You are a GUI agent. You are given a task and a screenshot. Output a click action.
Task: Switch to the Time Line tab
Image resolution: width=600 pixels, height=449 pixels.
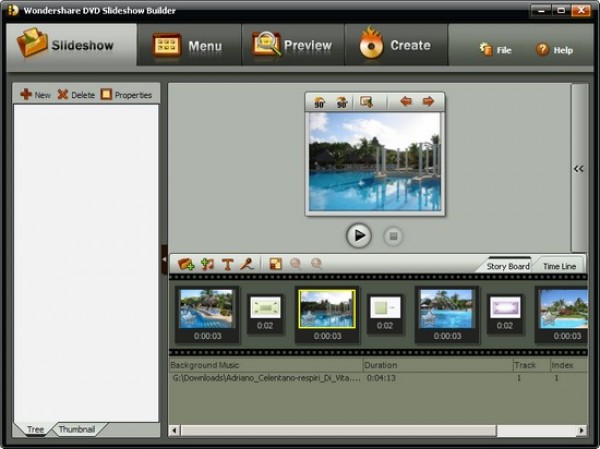click(x=559, y=266)
